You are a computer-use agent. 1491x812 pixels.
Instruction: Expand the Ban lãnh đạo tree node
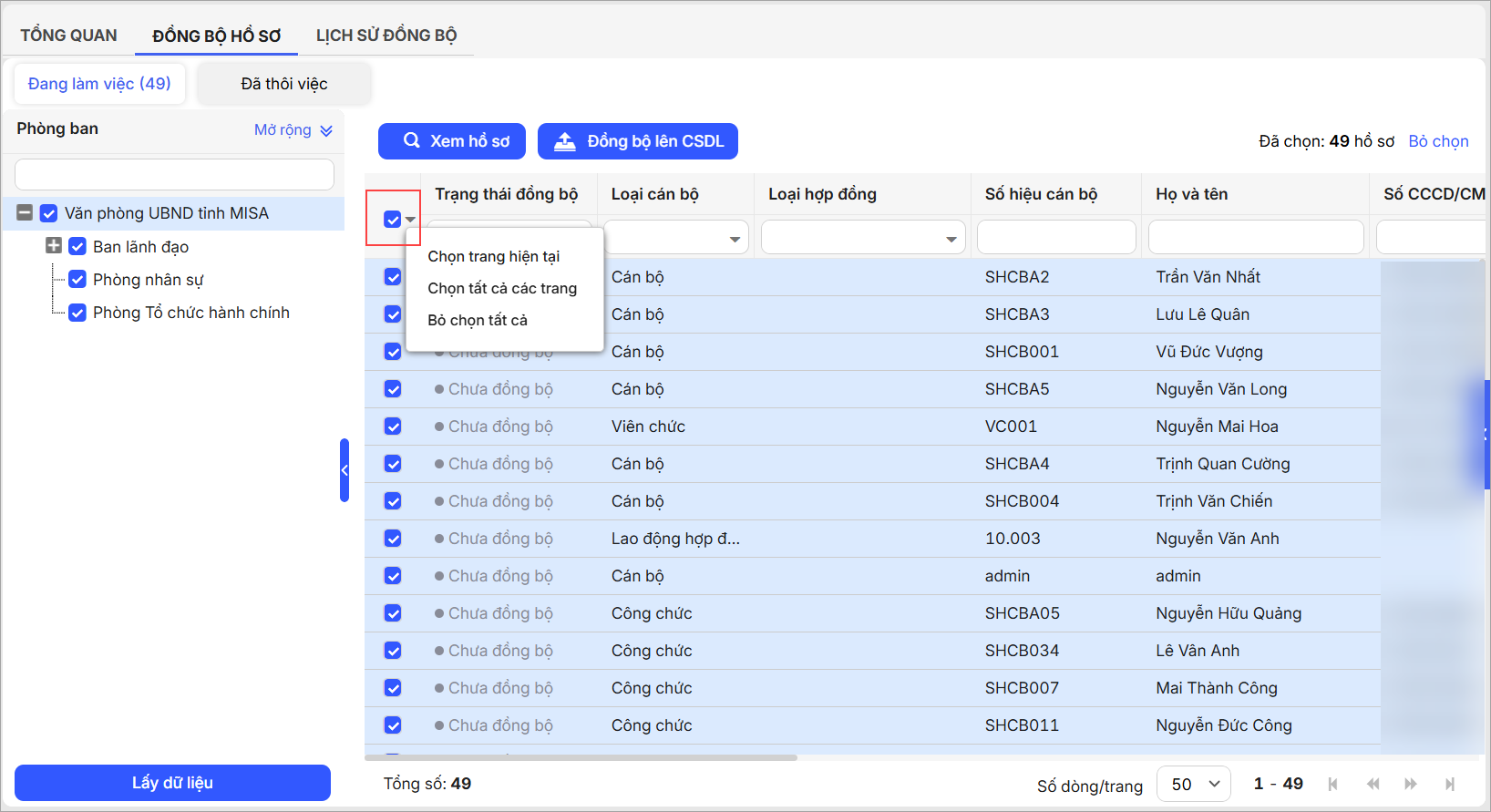pyautogui.click(x=54, y=246)
